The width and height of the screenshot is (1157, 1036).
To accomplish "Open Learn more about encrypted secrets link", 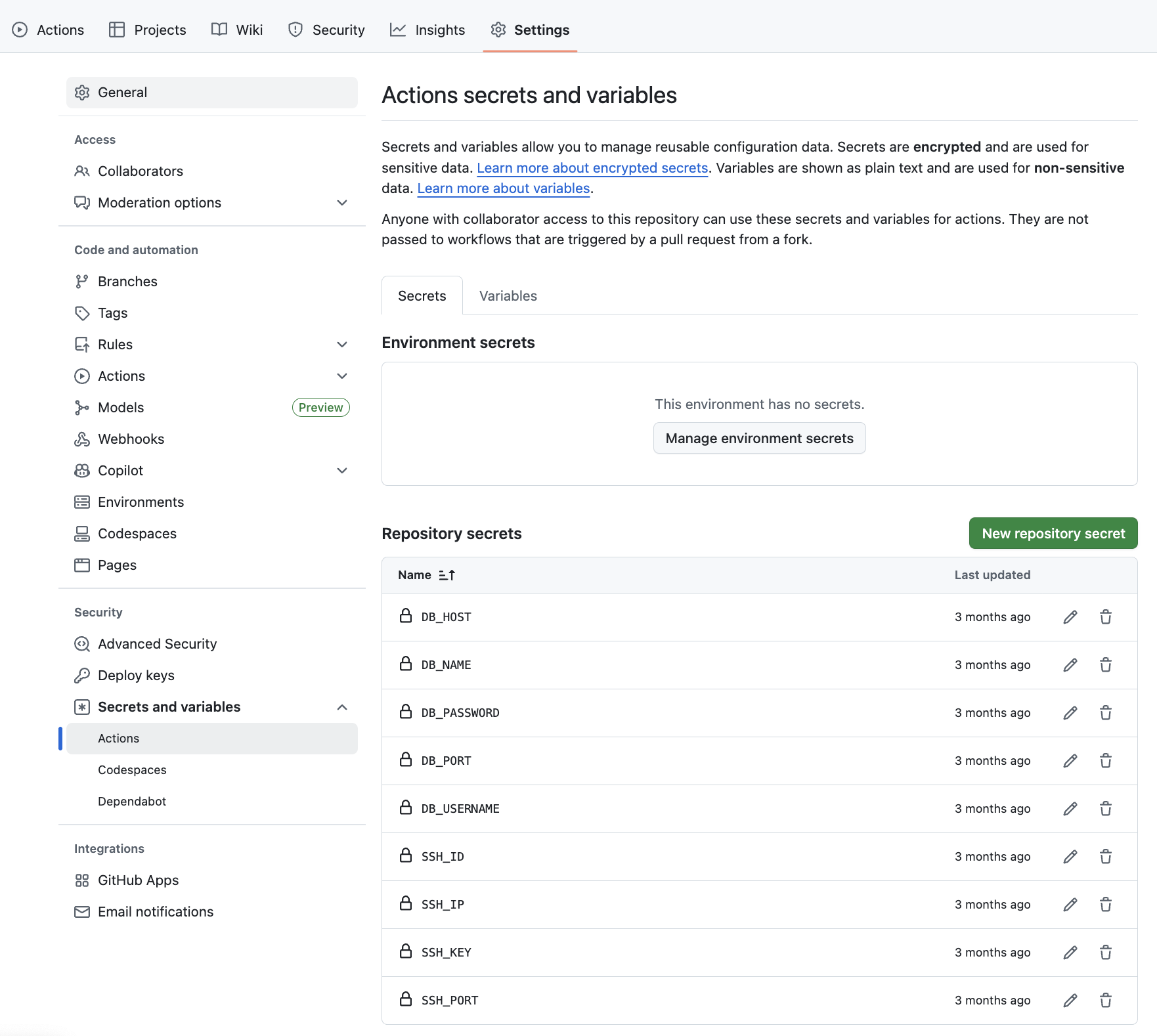I will 592,168.
